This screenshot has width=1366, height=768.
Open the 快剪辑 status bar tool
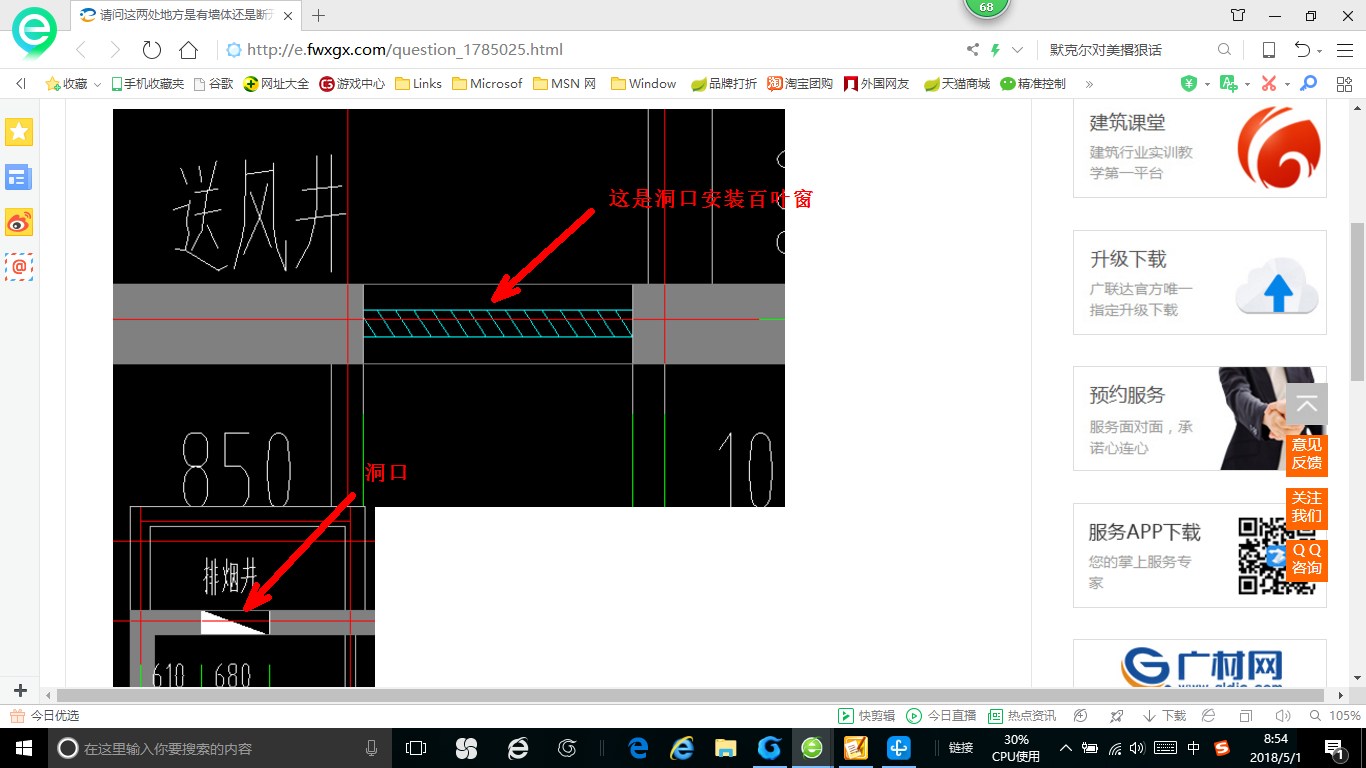(x=867, y=716)
